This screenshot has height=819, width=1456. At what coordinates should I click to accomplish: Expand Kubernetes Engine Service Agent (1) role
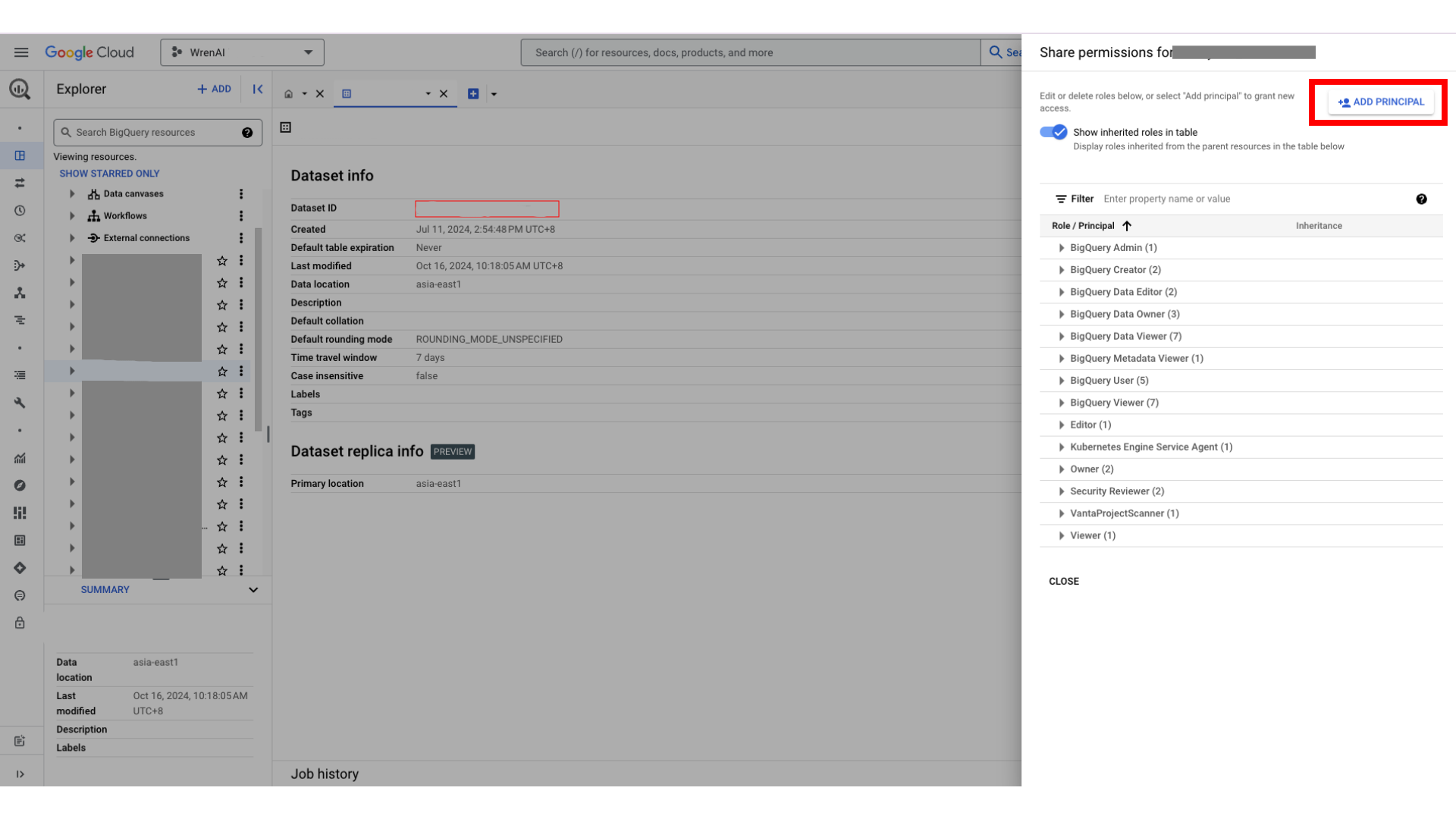[x=1062, y=447]
